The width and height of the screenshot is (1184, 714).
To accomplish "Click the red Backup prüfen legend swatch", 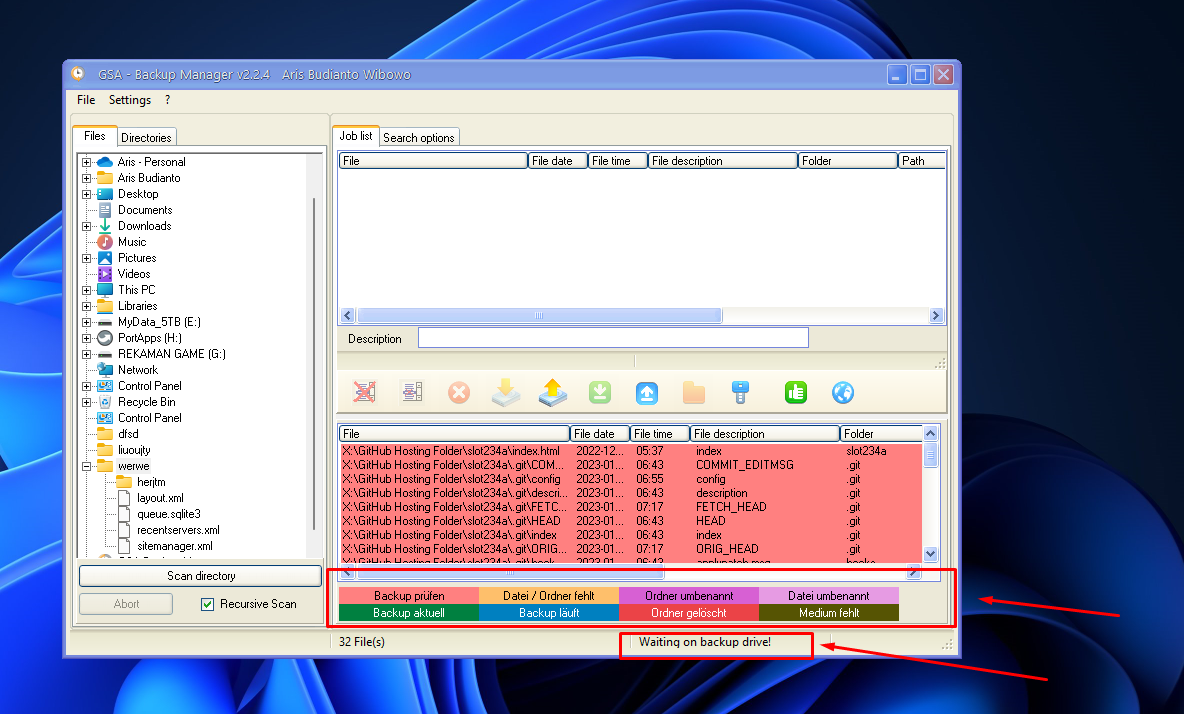I will 409,596.
